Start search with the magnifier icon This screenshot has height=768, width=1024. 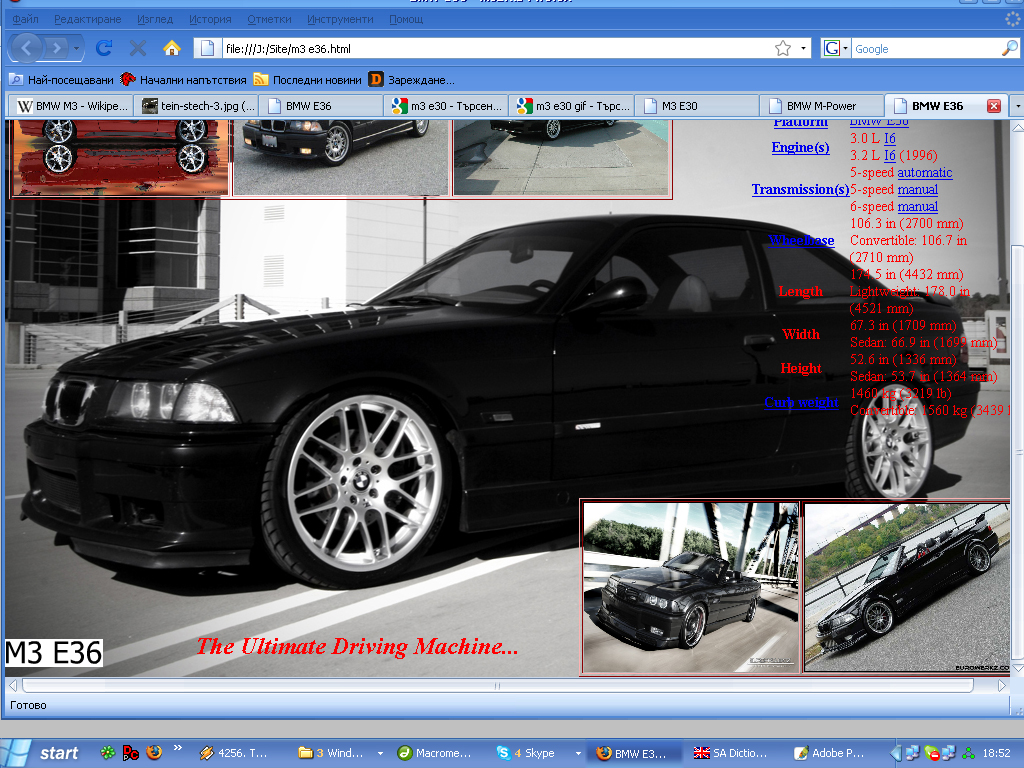pyautogui.click(x=1010, y=48)
